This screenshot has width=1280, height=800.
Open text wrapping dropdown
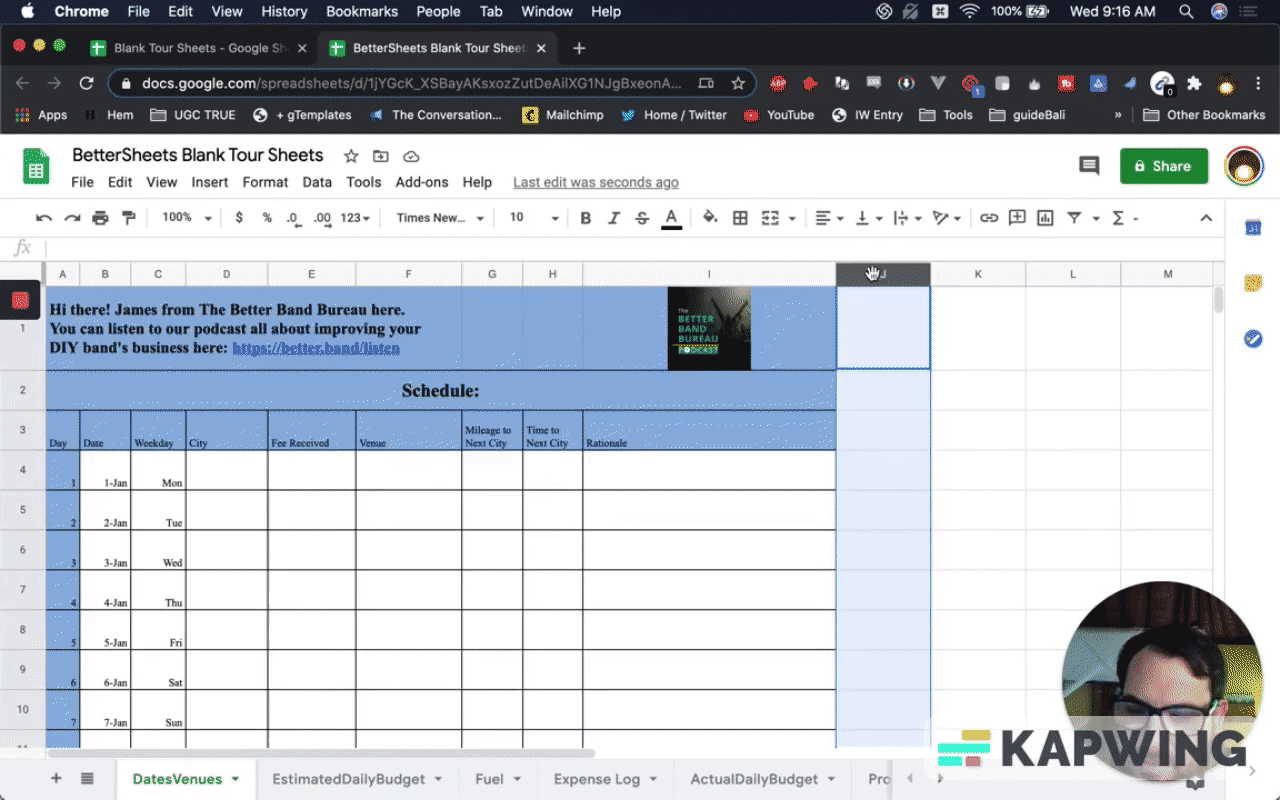908,218
